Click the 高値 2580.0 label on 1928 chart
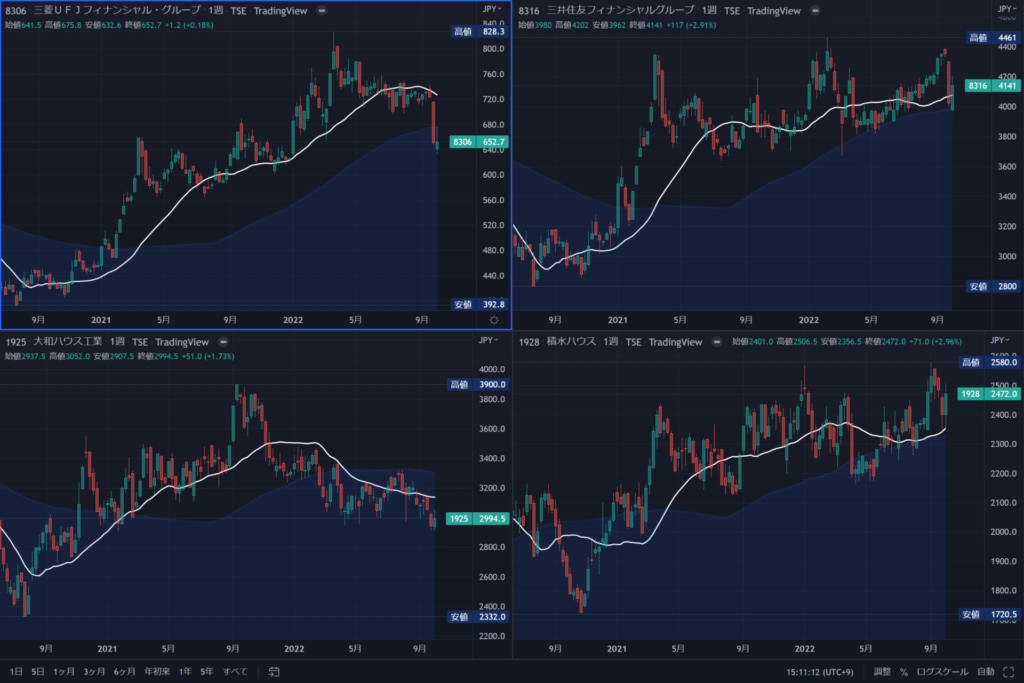Screen dimensions: 1024x683 coord(989,362)
